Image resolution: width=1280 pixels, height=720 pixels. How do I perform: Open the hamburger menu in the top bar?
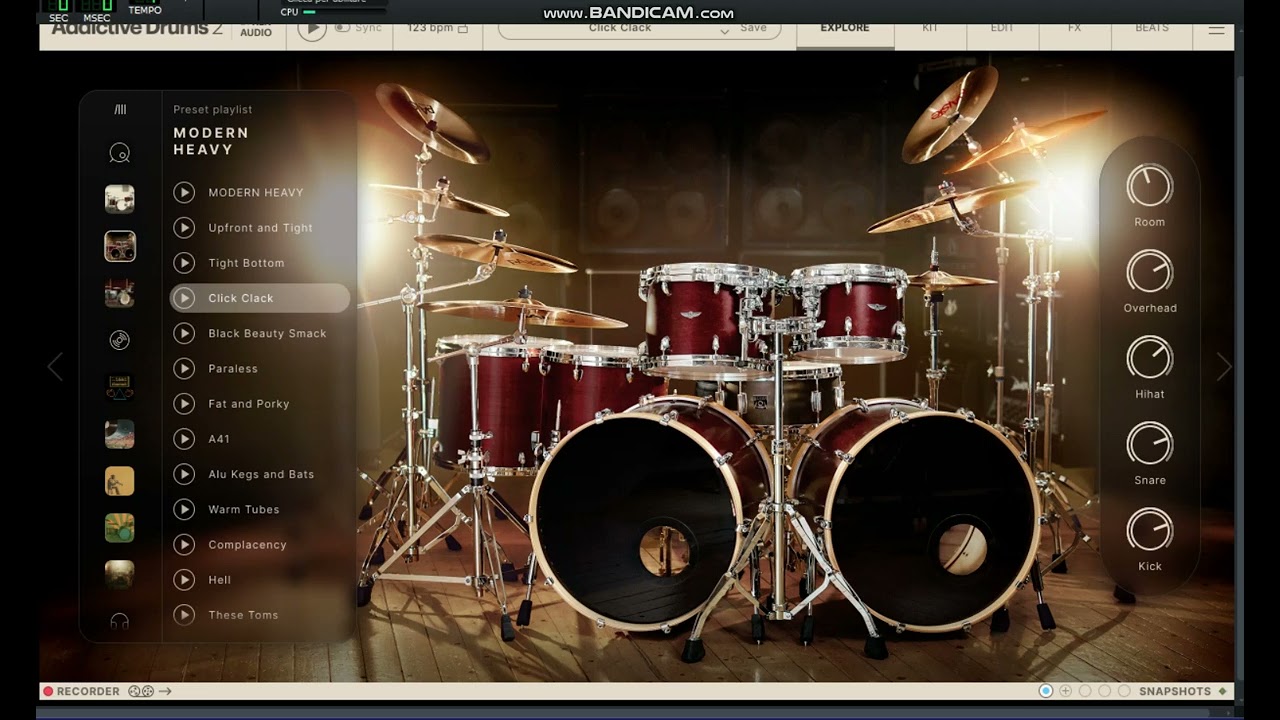click(1216, 30)
